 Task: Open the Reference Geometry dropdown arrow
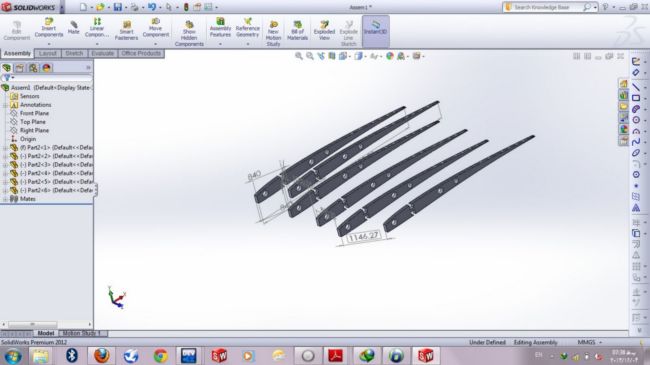pyautogui.click(x=247, y=44)
